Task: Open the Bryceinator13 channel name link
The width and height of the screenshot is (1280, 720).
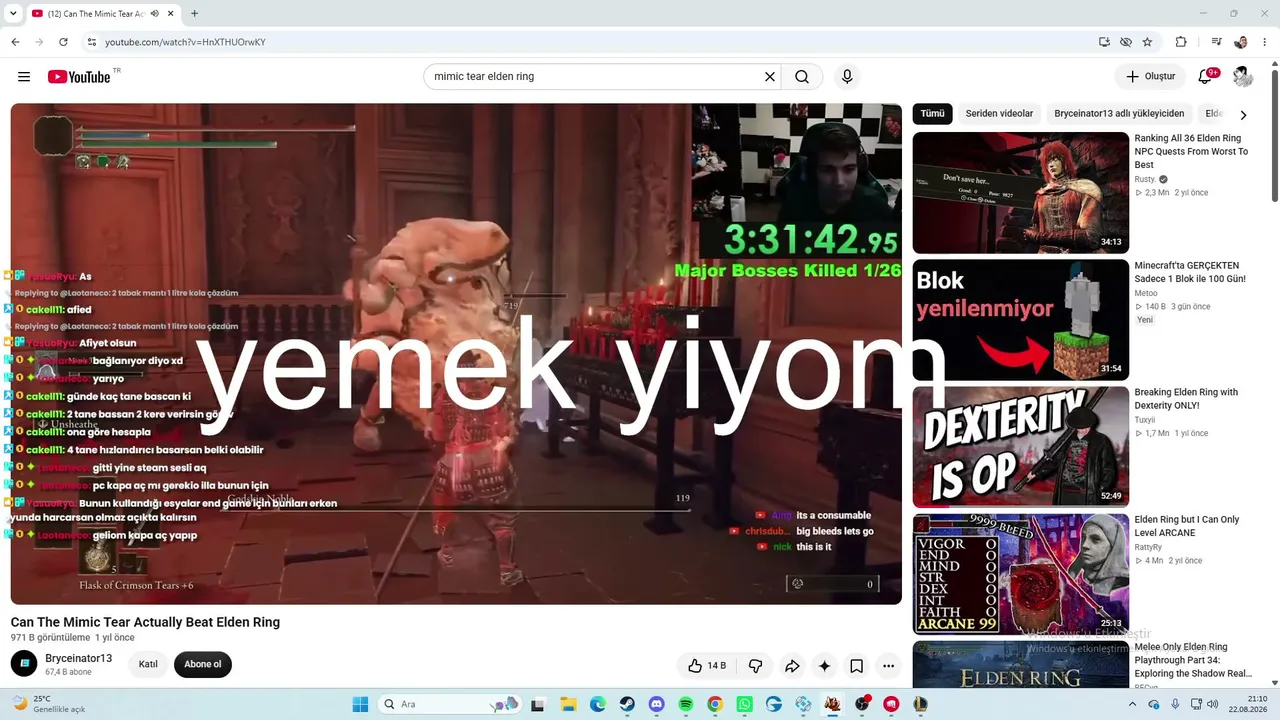Action: (x=78, y=658)
